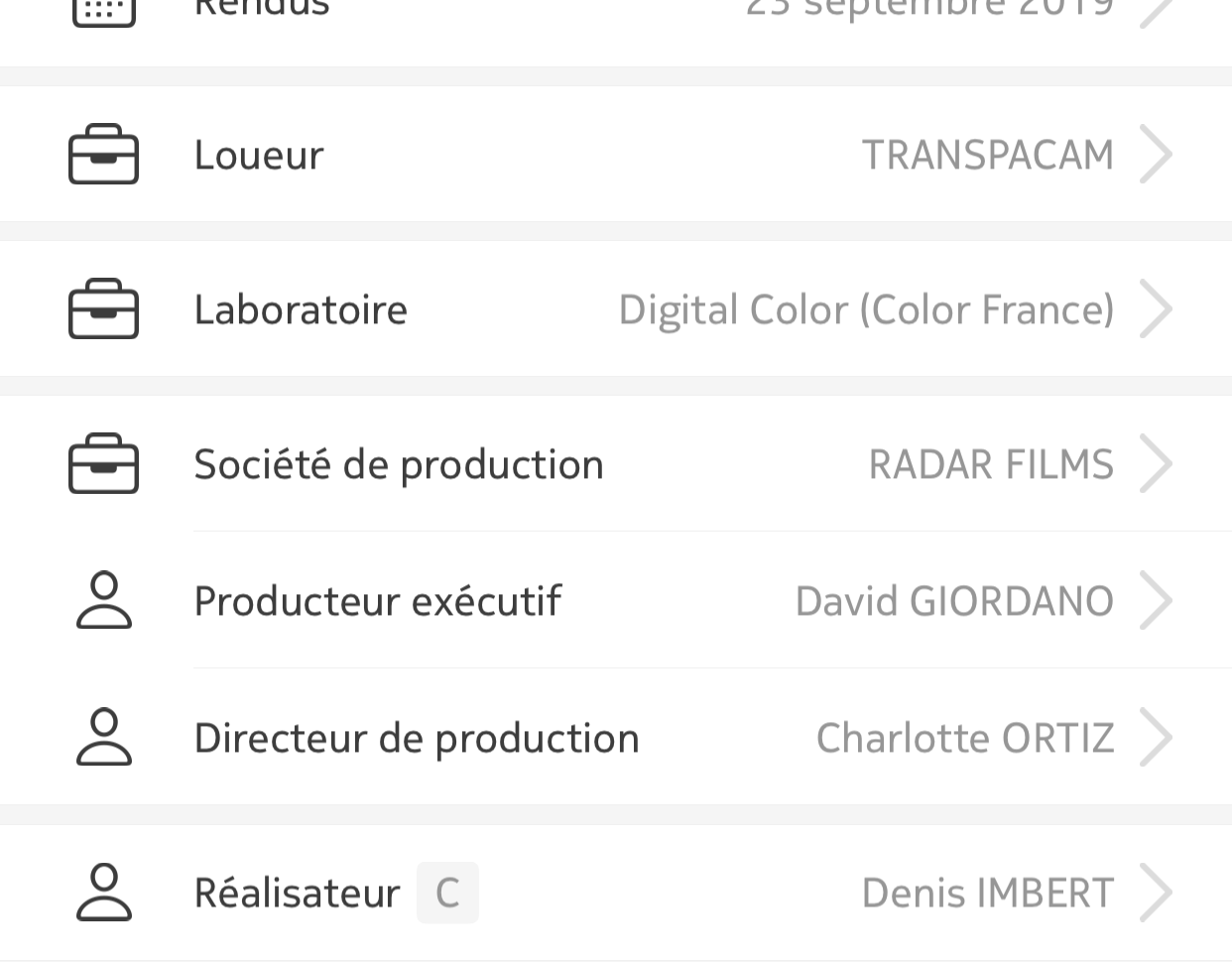Screen dimensions: 1232x962
Task: Open the chevron beside David GIORDANO
Action: 1156,601
